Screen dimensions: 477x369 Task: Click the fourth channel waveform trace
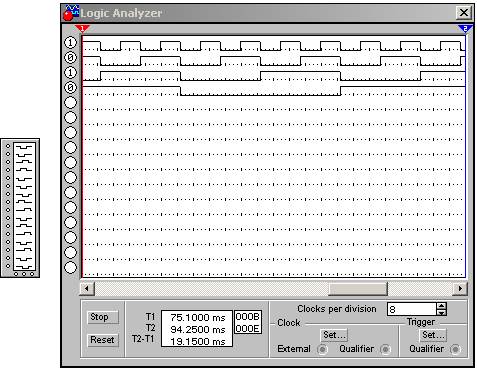[273, 91]
